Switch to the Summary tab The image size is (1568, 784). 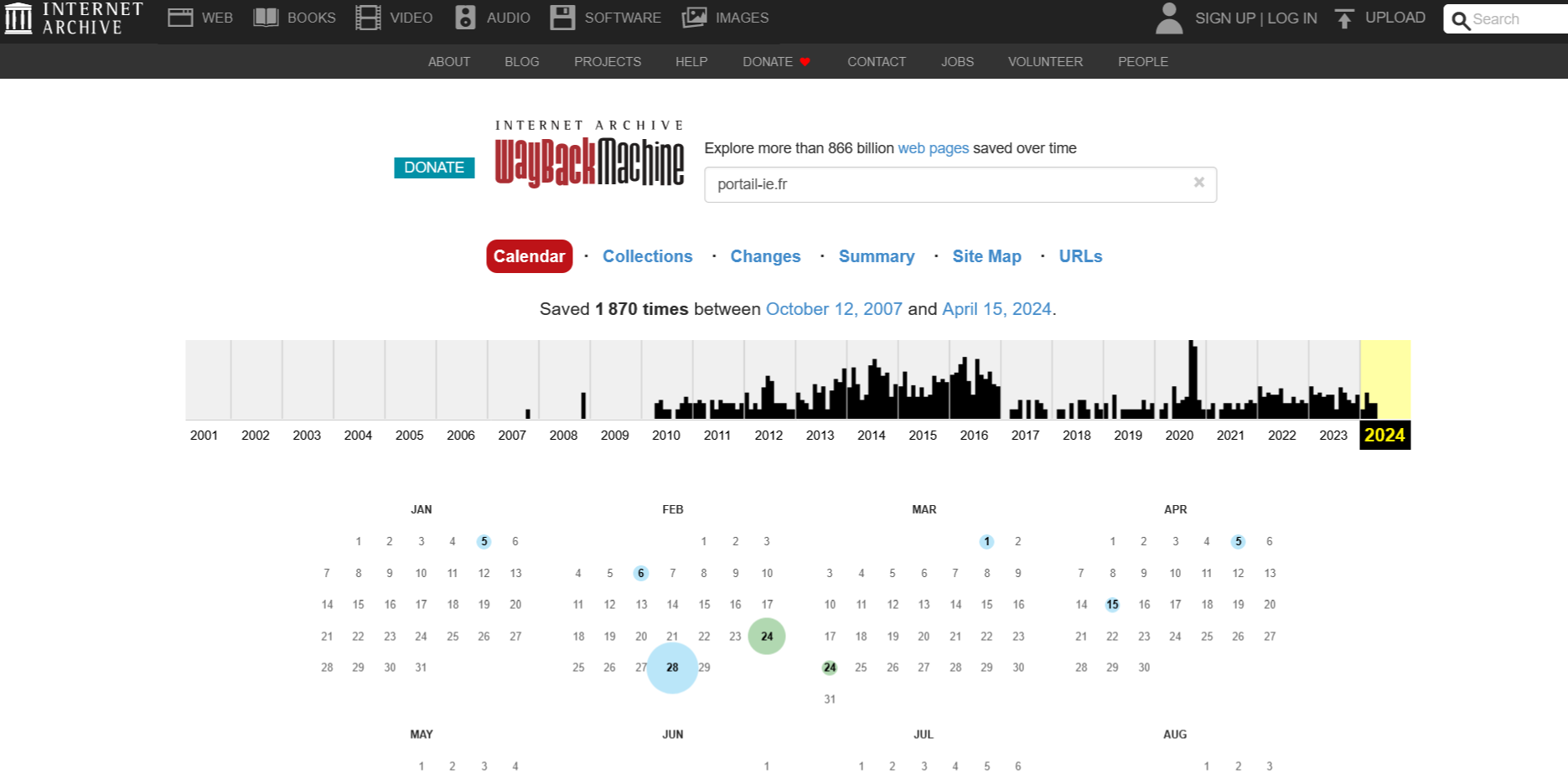877,256
